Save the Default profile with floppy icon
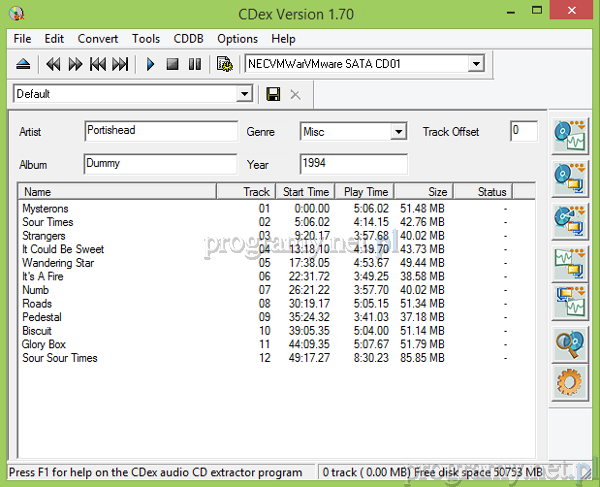 (x=273, y=94)
